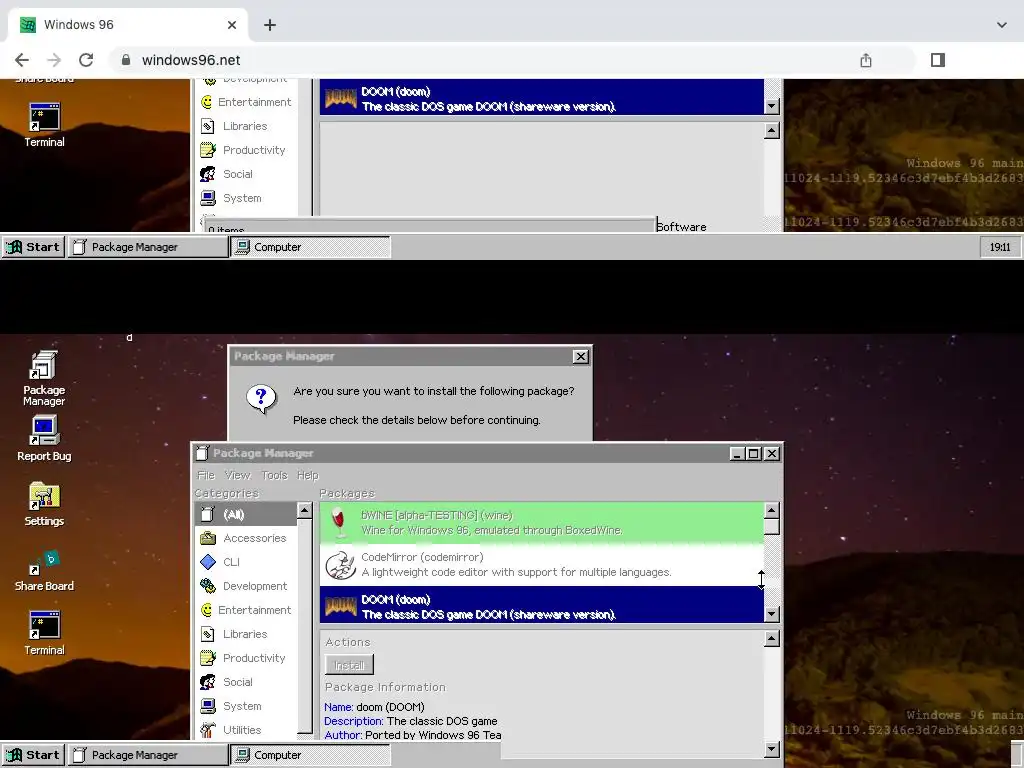1024x768 pixels.
Task: Select the bWINE alpha-TESTING package
Action: pyautogui.click(x=541, y=522)
